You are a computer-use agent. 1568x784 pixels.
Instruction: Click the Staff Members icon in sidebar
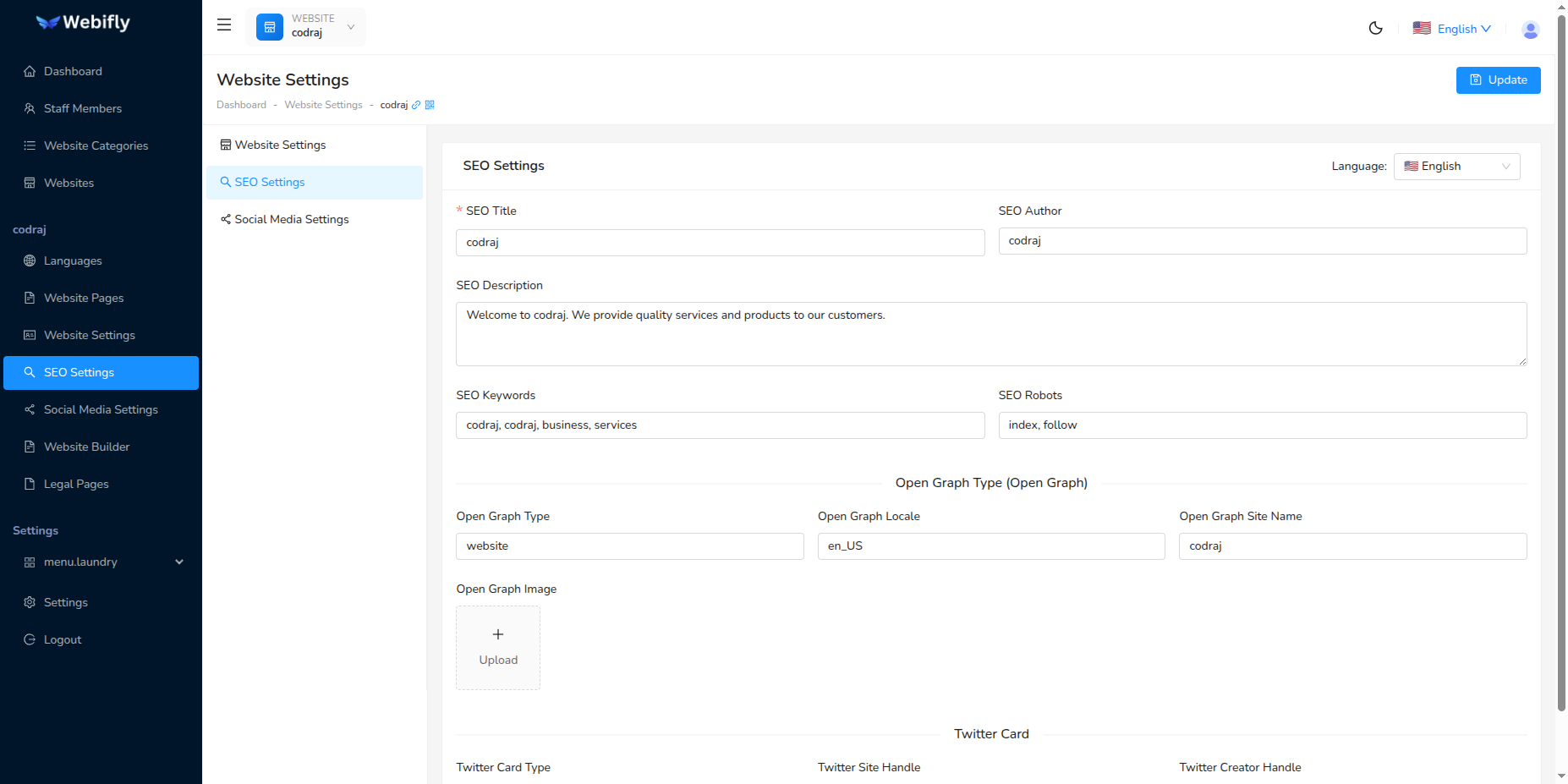click(29, 108)
